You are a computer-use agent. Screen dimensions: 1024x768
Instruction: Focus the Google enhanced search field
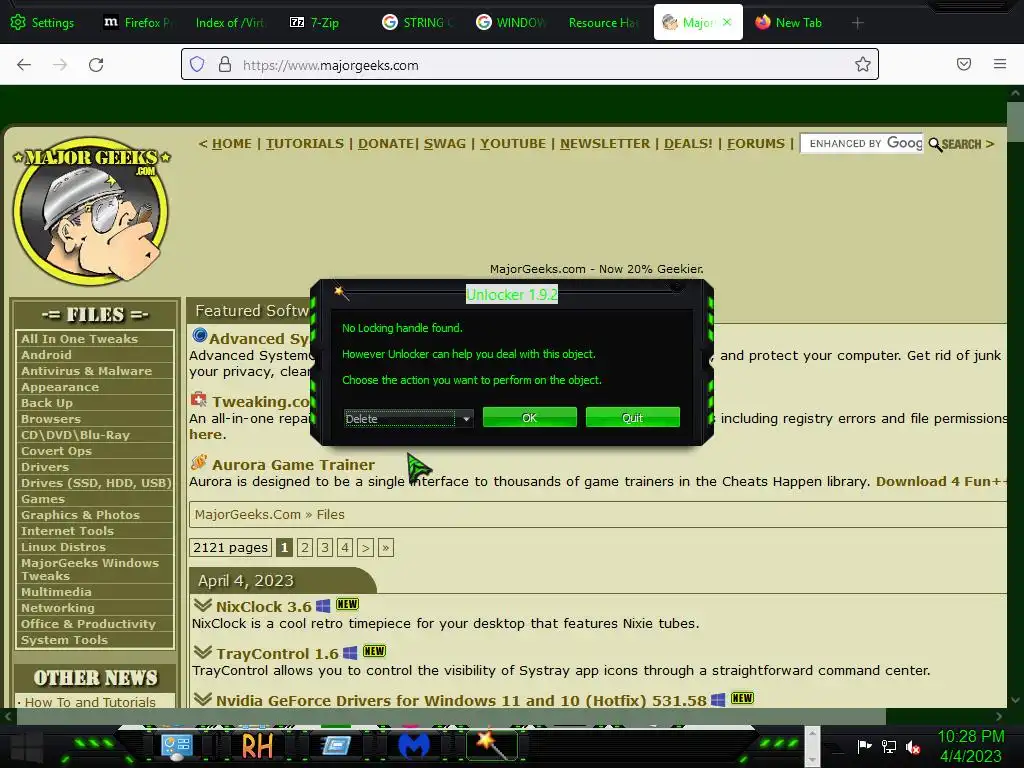tap(861, 144)
